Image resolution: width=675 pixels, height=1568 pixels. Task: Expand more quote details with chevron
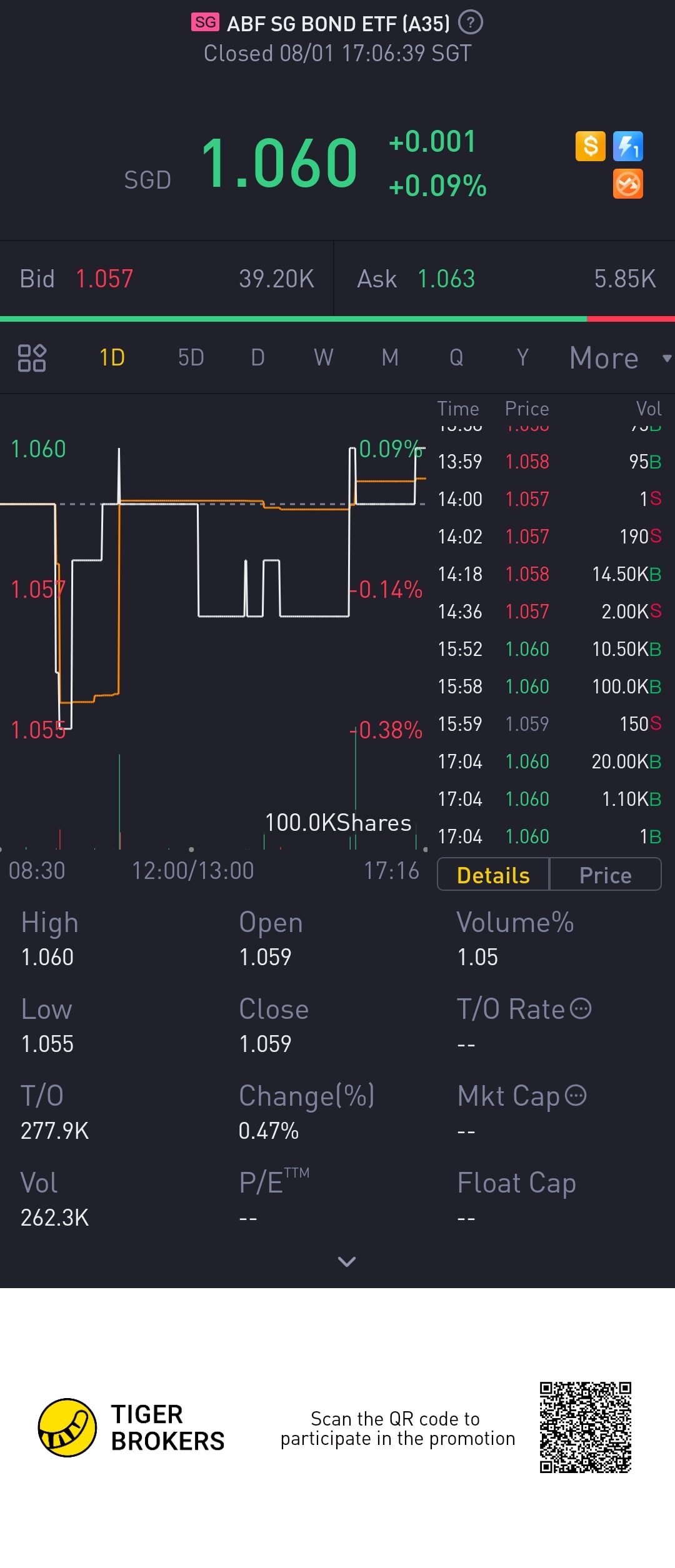347,1261
